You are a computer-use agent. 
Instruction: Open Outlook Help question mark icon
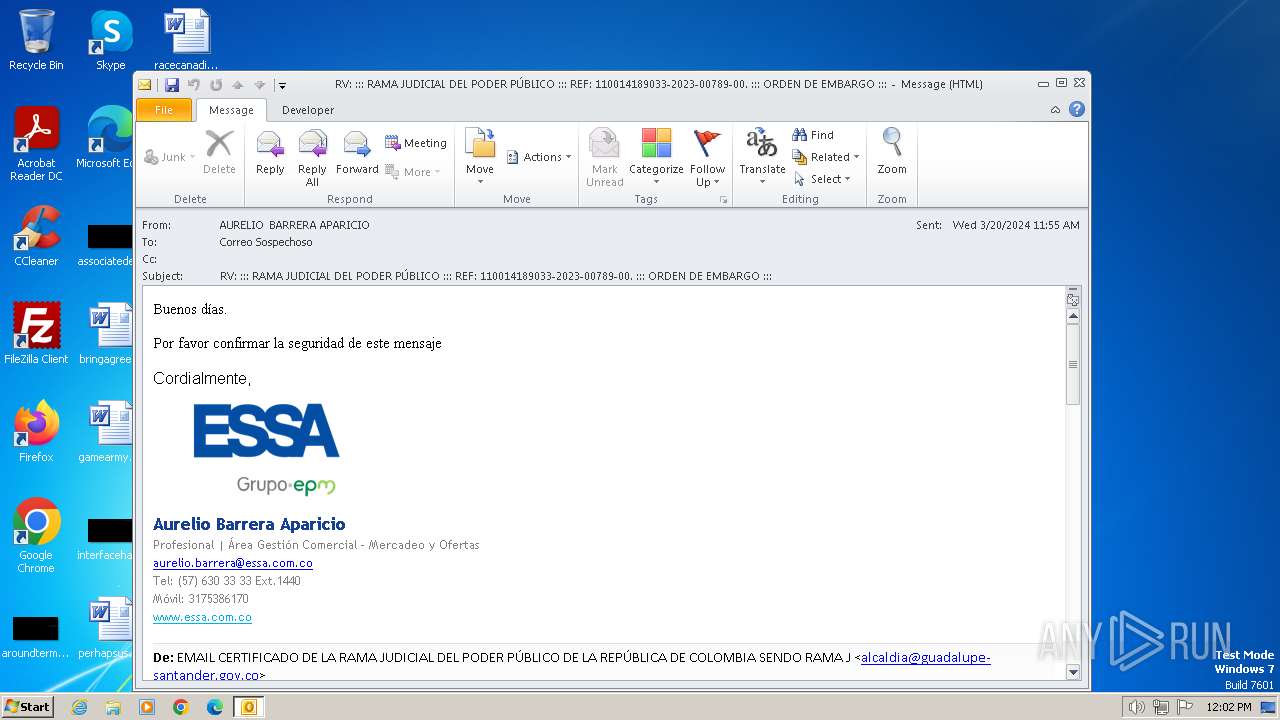1077,109
